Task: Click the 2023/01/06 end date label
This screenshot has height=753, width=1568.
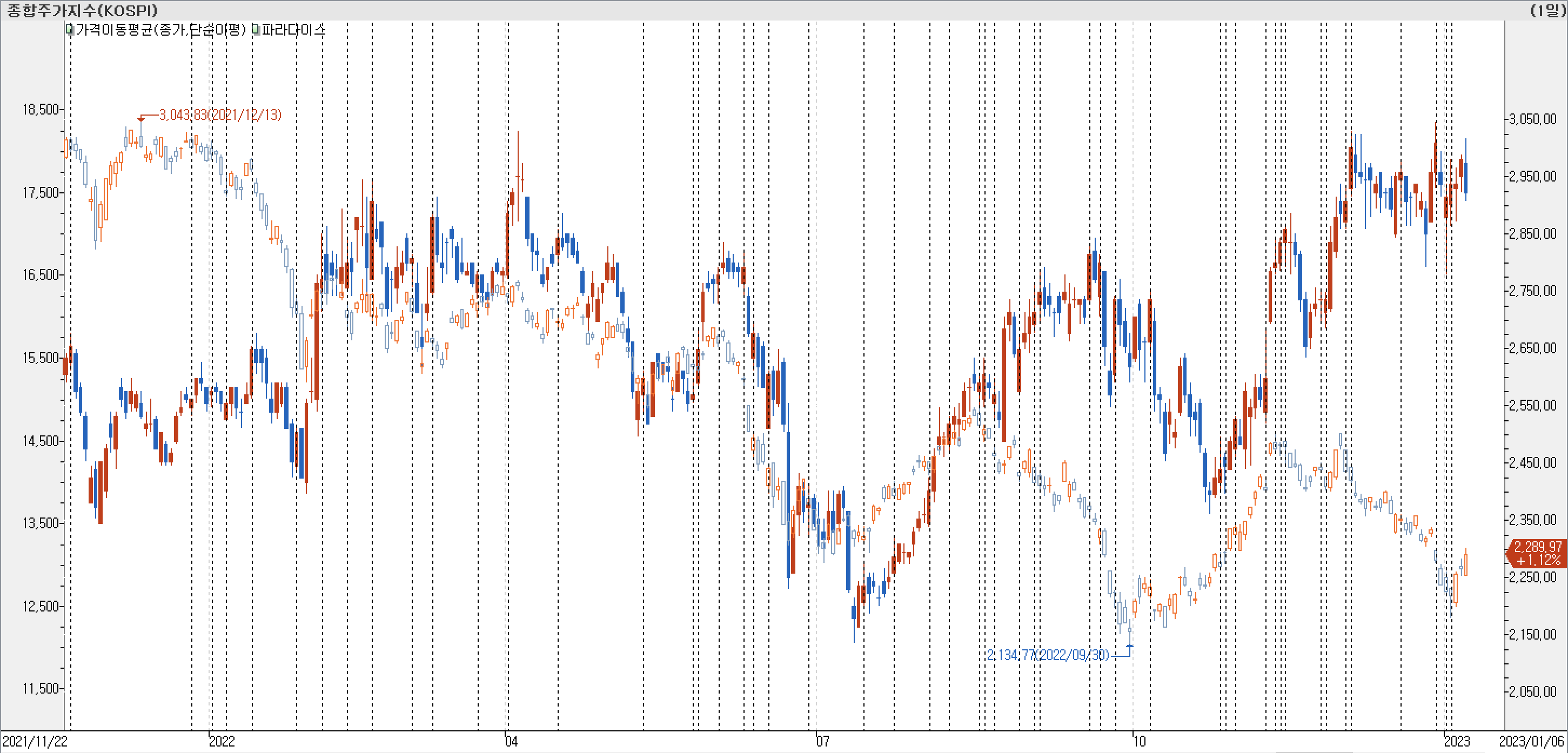Action: (x=1531, y=741)
